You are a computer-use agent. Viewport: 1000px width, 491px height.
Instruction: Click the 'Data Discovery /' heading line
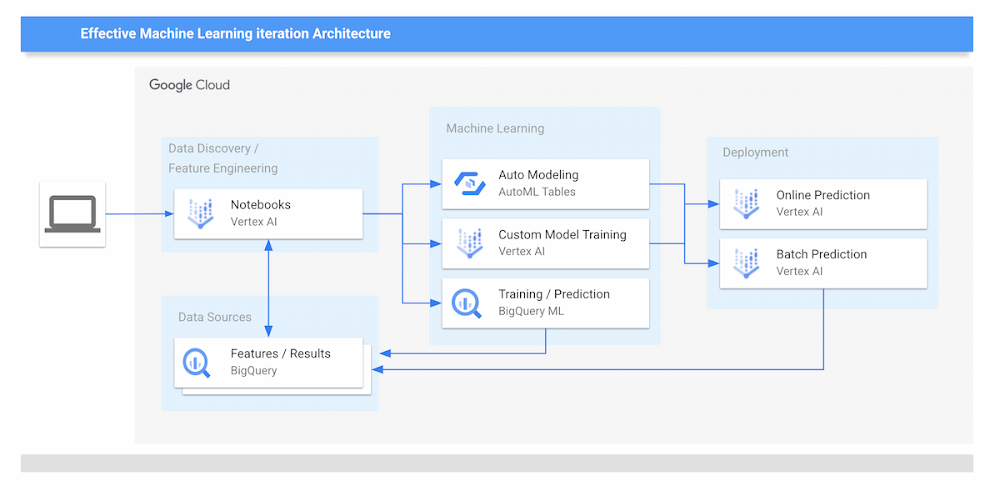(x=213, y=149)
